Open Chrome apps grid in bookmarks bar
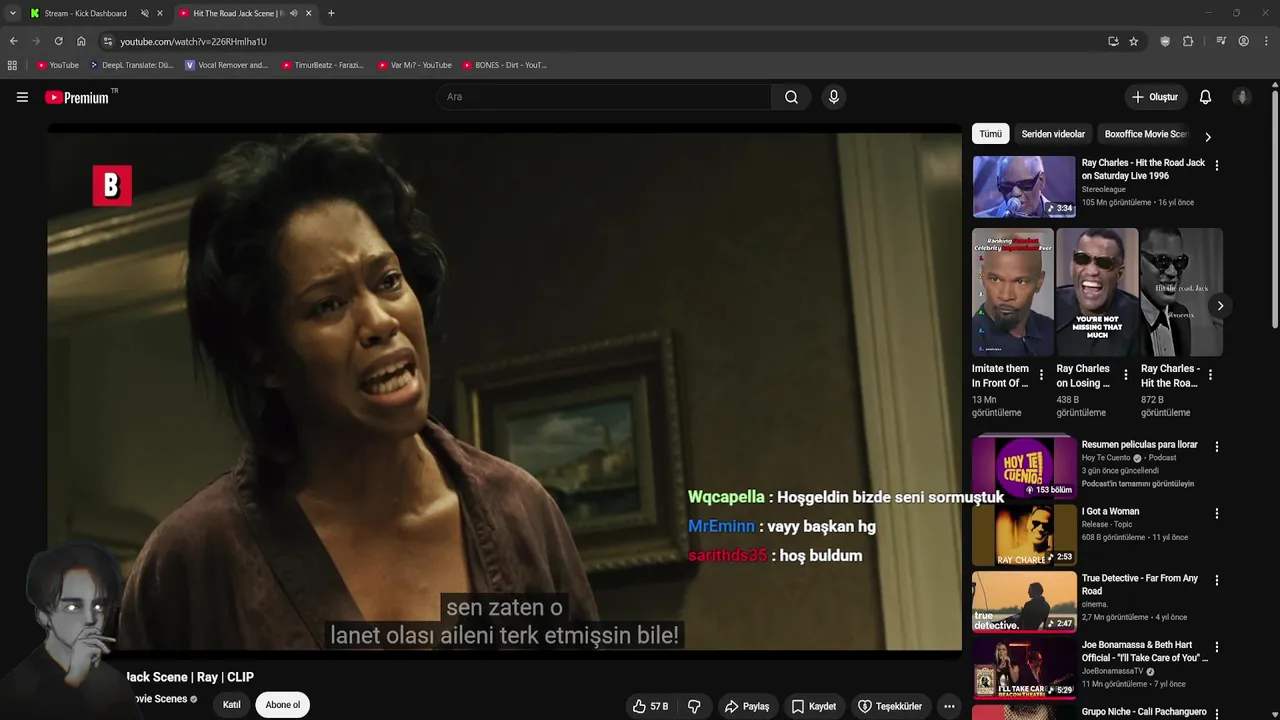 click(12, 65)
